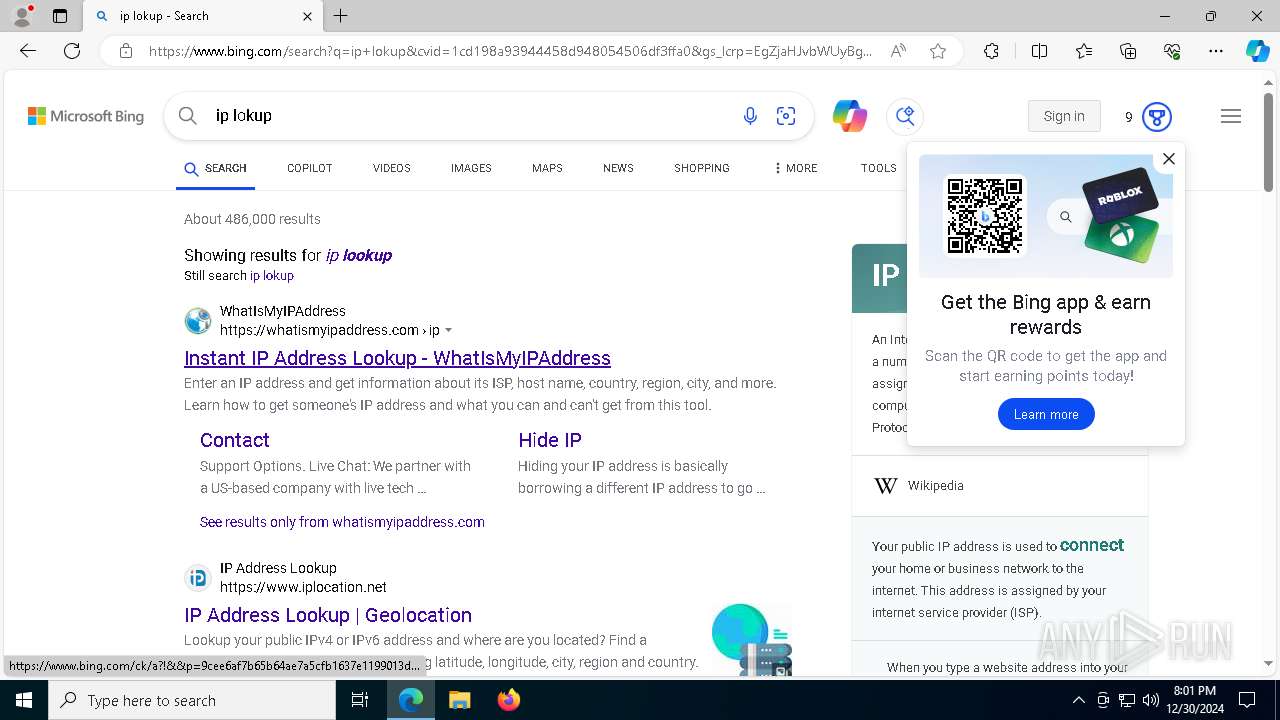Expand the MORE dropdown
The height and width of the screenshot is (720, 1280).
795,168
